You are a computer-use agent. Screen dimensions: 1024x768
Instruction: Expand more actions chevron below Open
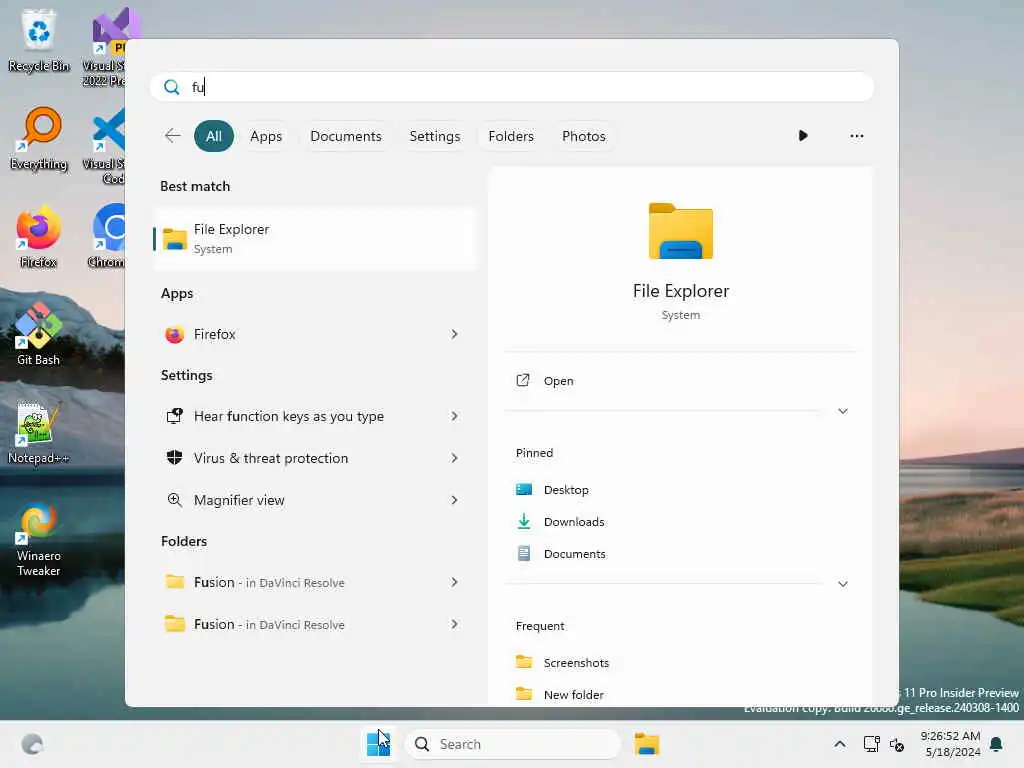pos(842,411)
